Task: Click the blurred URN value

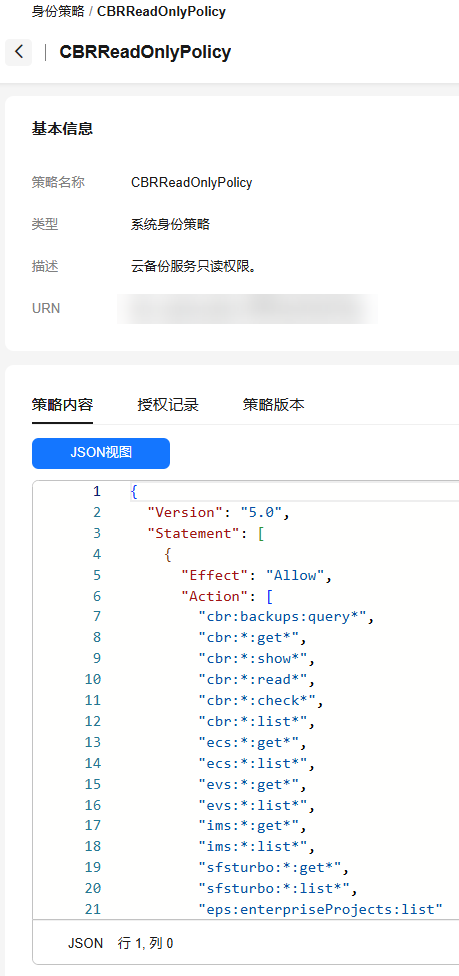Action: (x=247, y=309)
